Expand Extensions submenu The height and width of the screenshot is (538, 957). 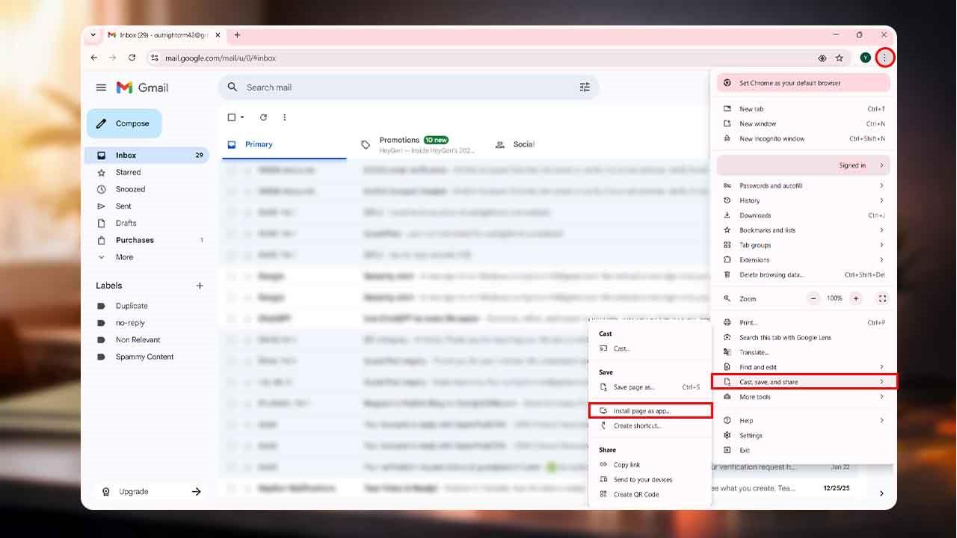pos(804,260)
